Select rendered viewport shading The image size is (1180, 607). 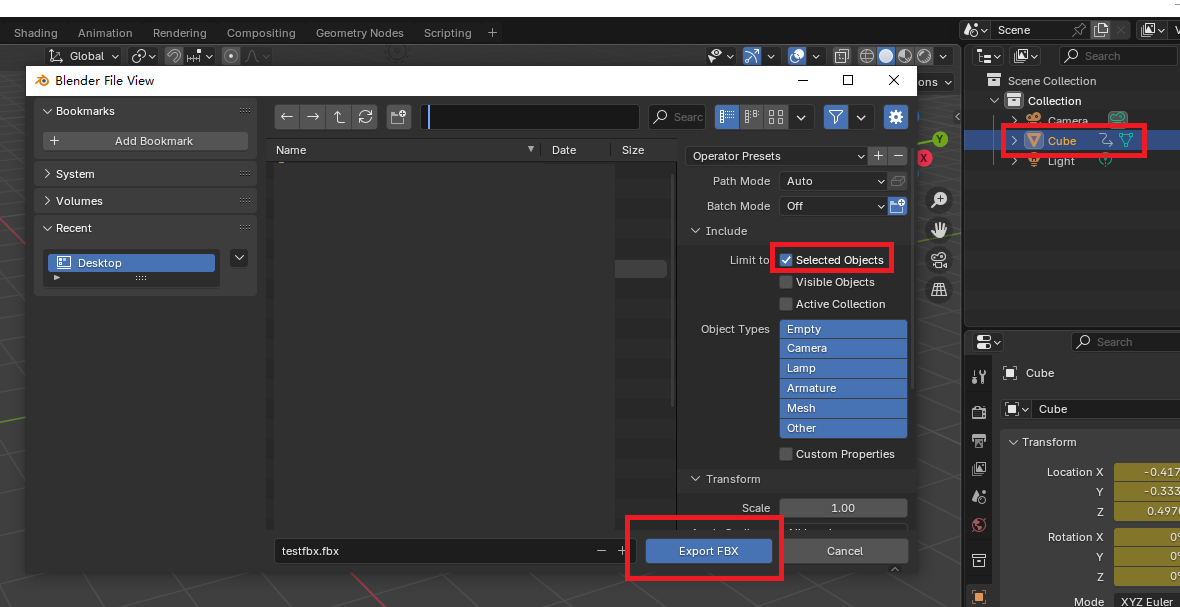(x=924, y=56)
